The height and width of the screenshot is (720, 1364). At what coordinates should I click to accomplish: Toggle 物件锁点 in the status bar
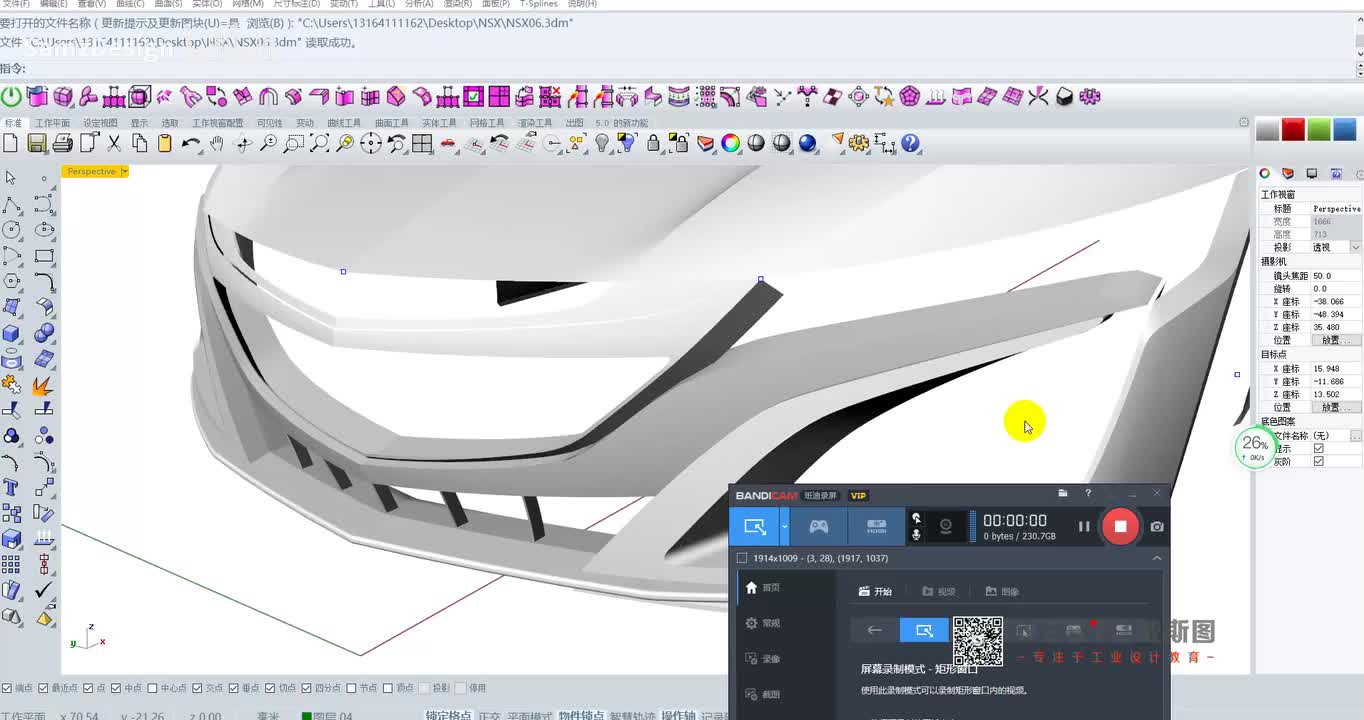point(582,715)
